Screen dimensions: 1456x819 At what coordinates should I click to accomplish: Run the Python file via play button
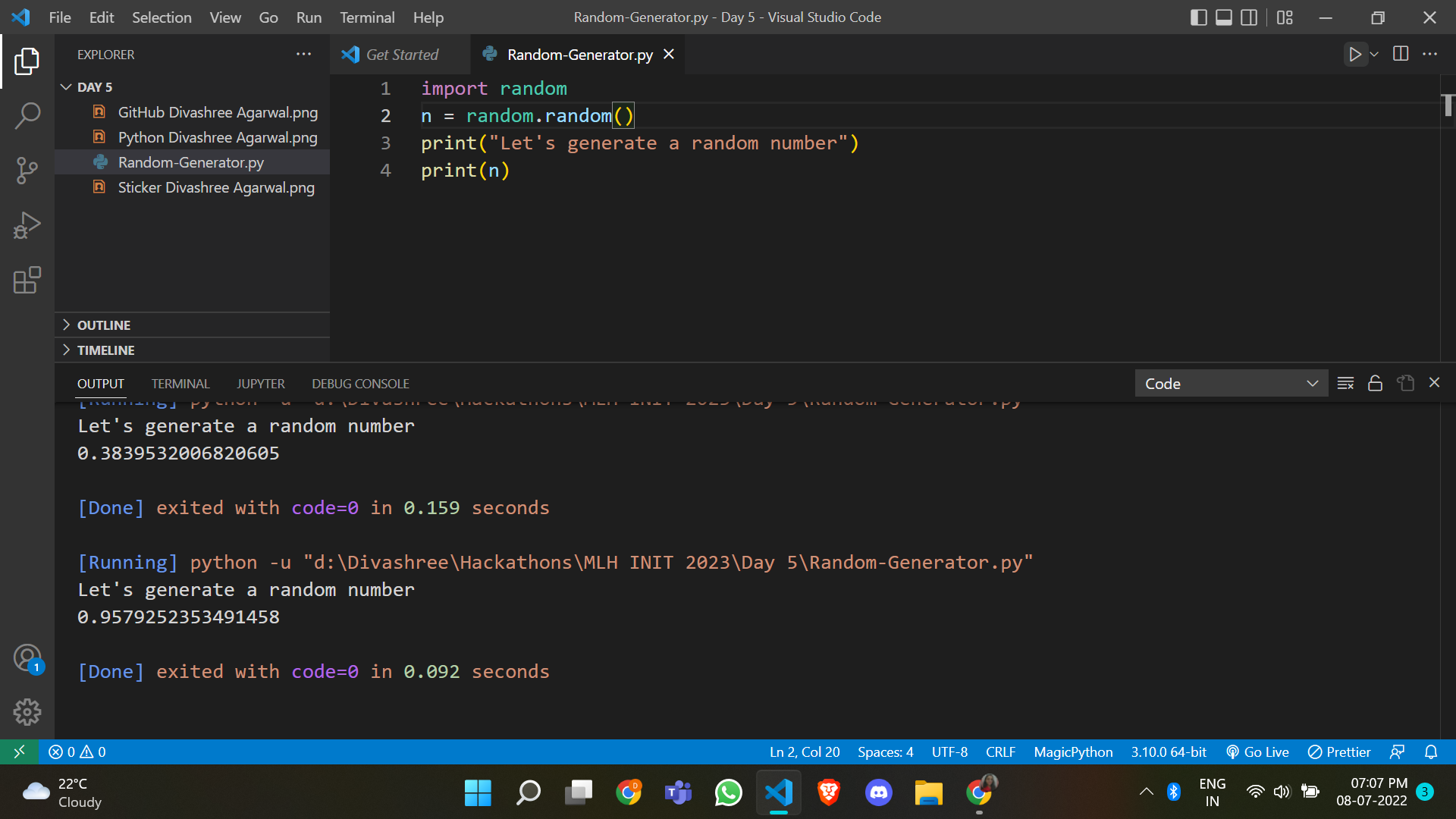(x=1355, y=54)
